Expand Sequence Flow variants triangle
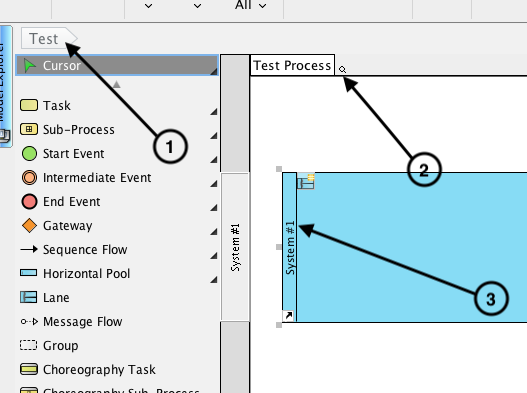Image resolution: width=527 pixels, height=393 pixels. [214, 256]
